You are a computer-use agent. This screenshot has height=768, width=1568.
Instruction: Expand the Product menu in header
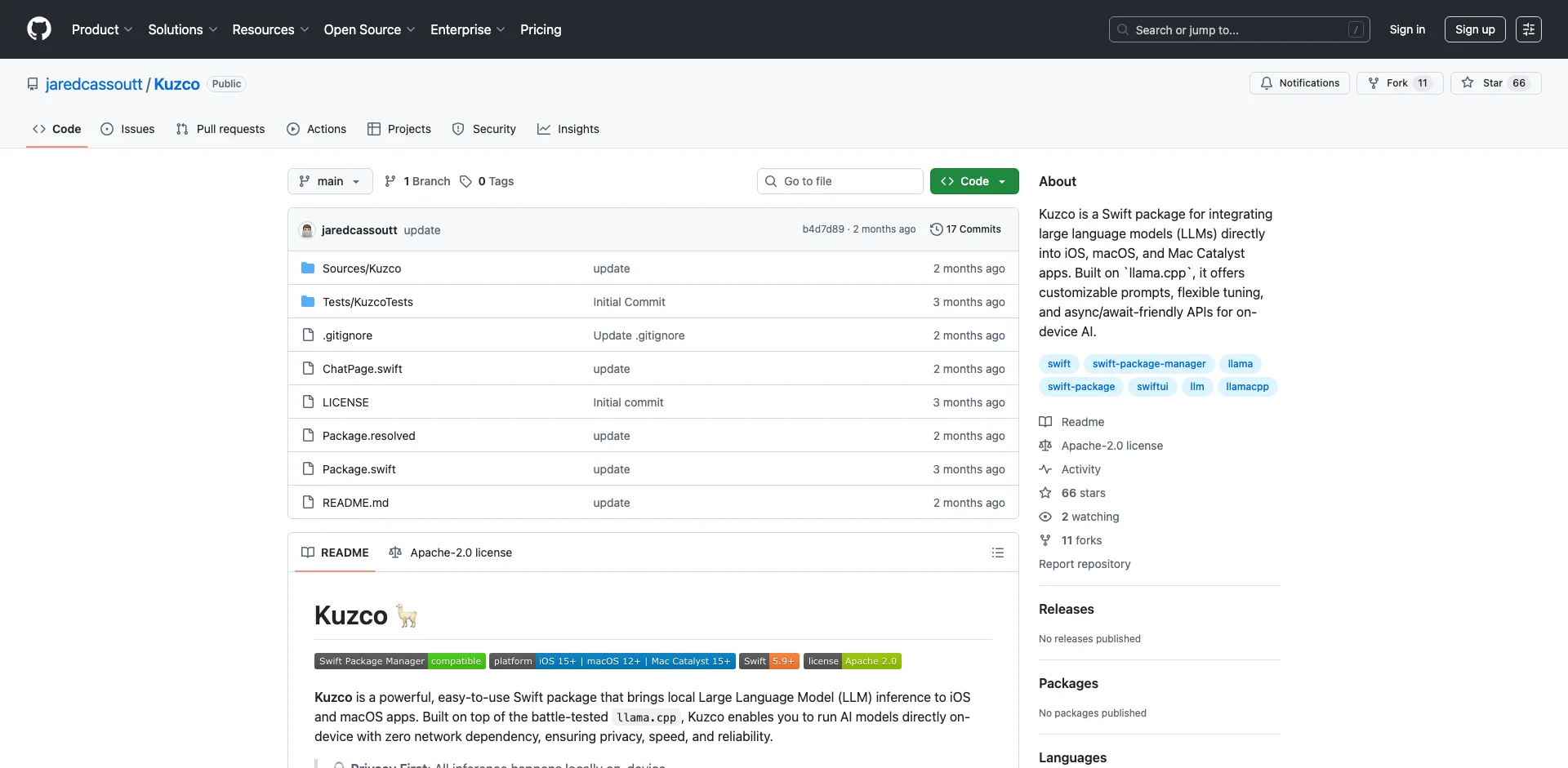pos(102,29)
